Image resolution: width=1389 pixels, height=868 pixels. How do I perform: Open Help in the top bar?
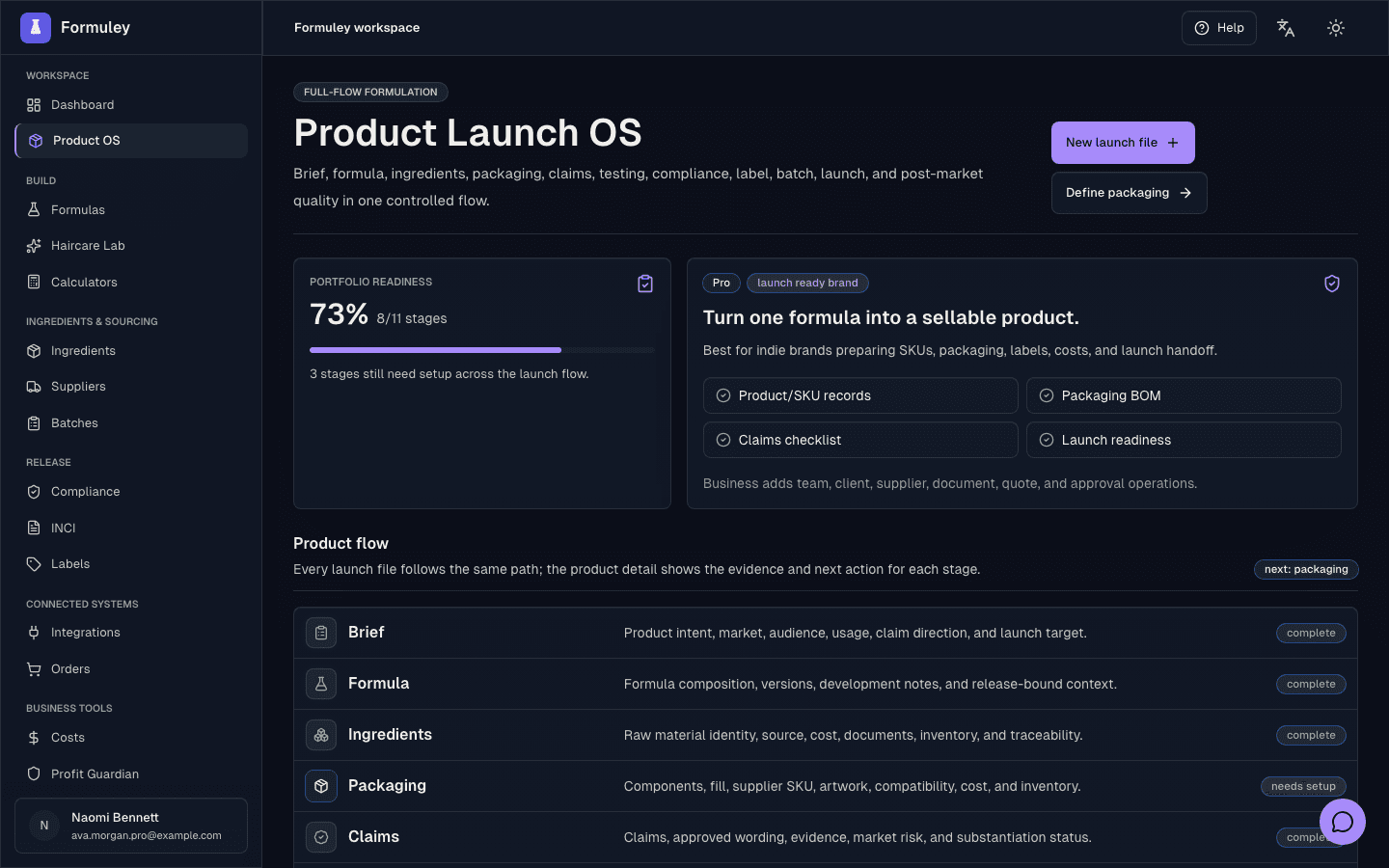(1219, 28)
